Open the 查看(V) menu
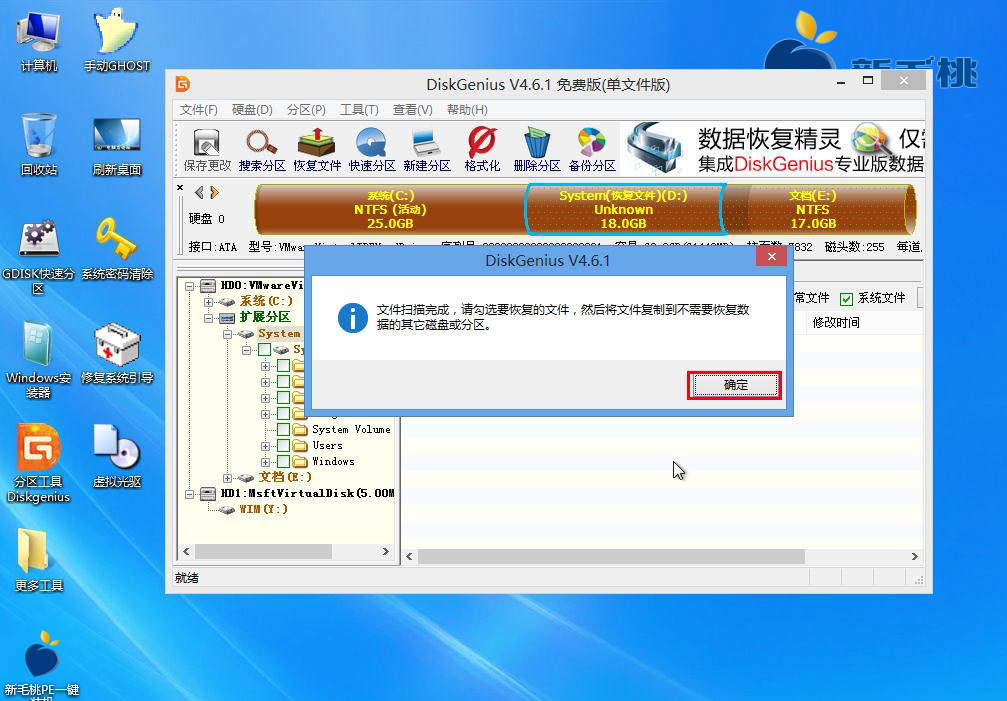The height and width of the screenshot is (701, 1007). tap(412, 110)
